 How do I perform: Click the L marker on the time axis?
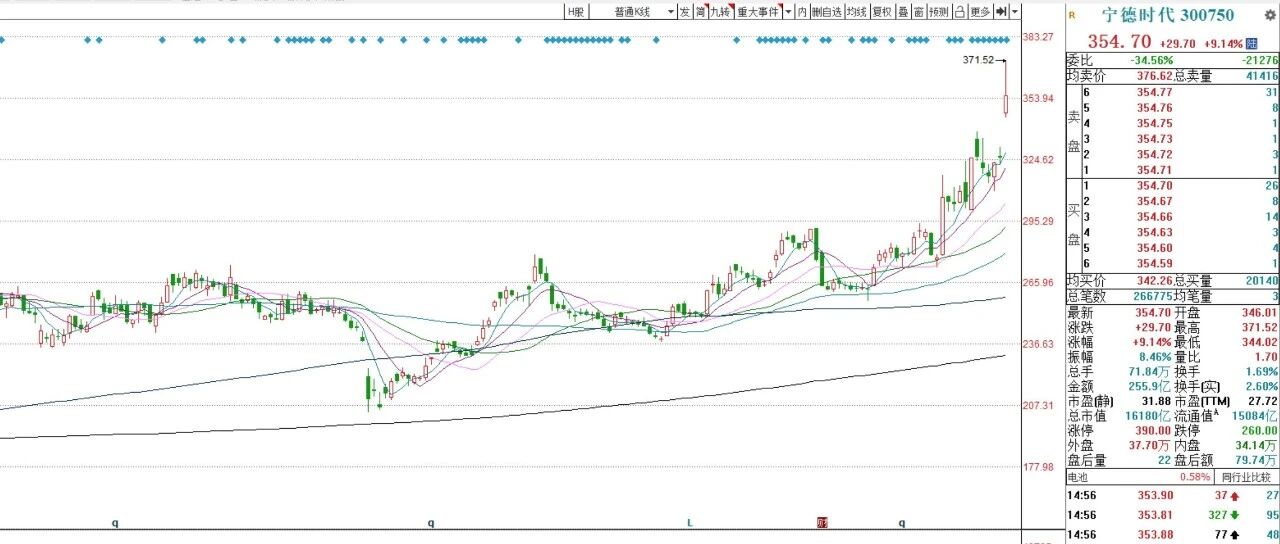(689, 522)
